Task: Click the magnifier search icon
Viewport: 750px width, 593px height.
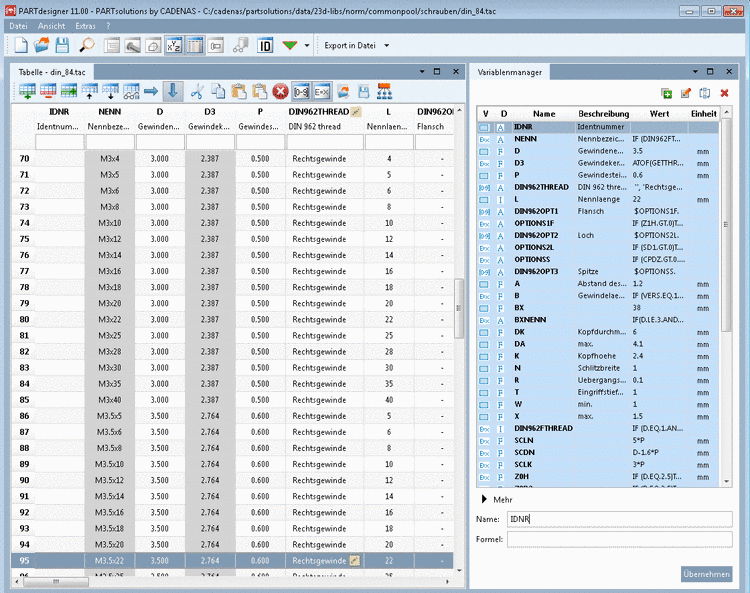Action: coord(88,45)
